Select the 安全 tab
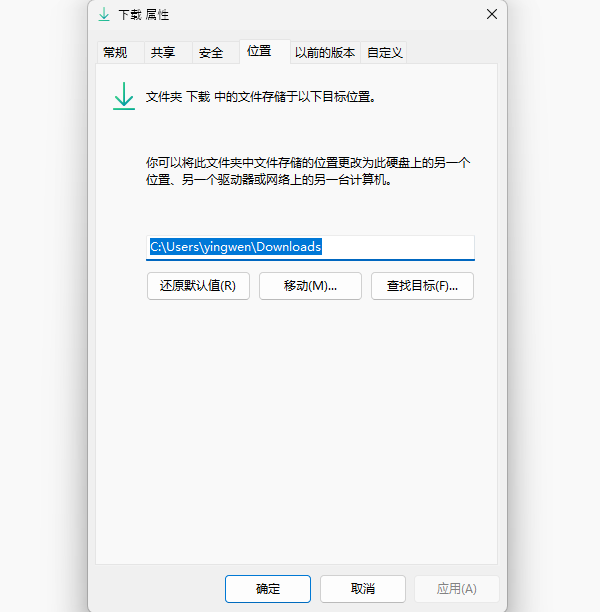 coord(211,52)
